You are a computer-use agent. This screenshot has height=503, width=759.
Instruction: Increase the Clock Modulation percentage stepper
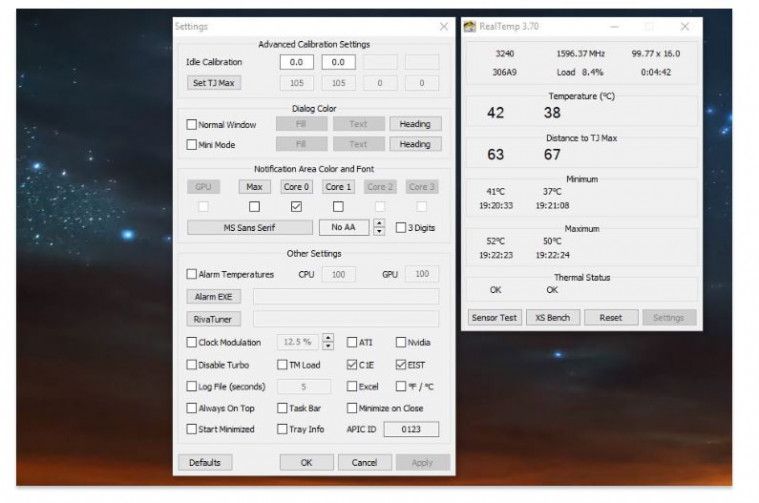coord(328,338)
